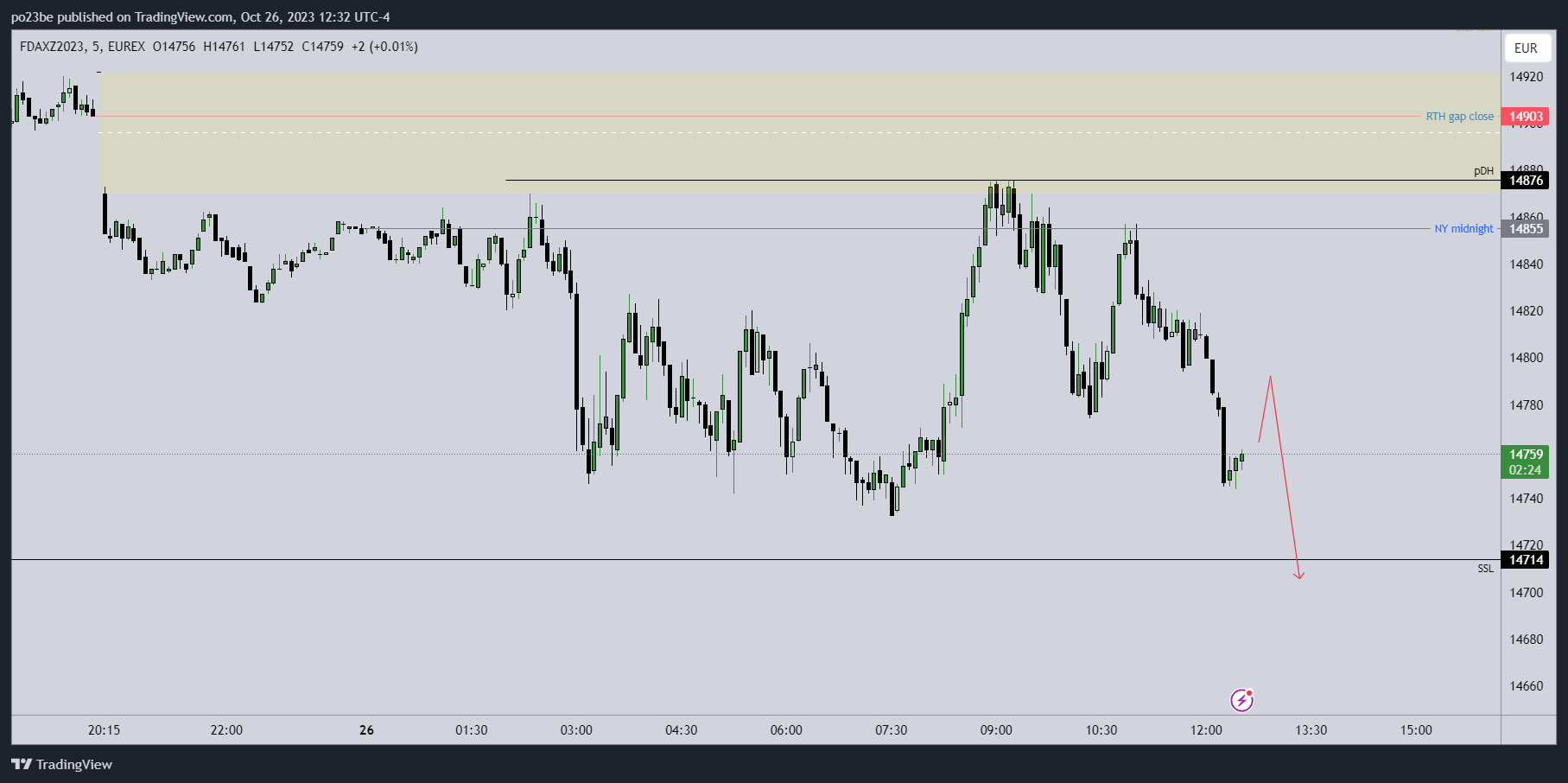Click the red 14903 price label

tap(1525, 117)
